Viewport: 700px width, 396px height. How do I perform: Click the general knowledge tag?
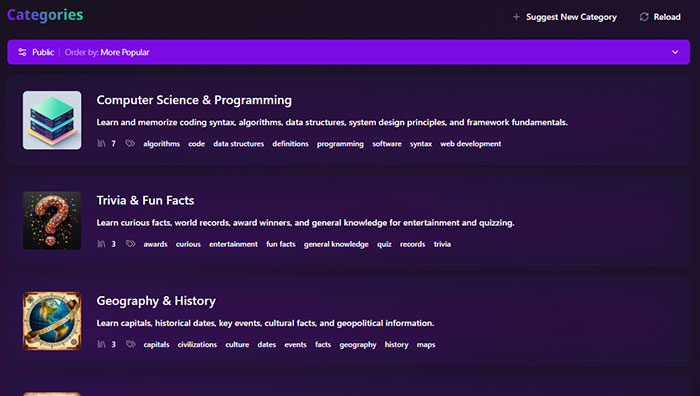pos(336,244)
